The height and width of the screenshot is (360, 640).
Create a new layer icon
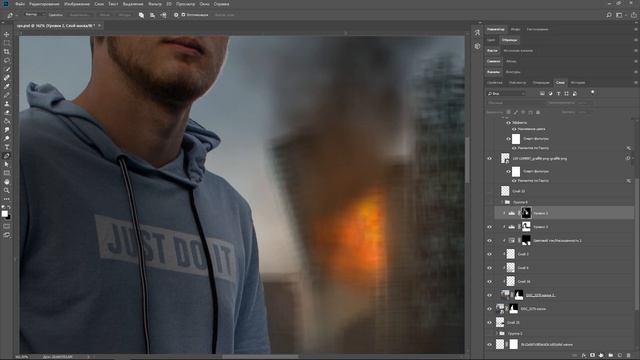pos(620,356)
